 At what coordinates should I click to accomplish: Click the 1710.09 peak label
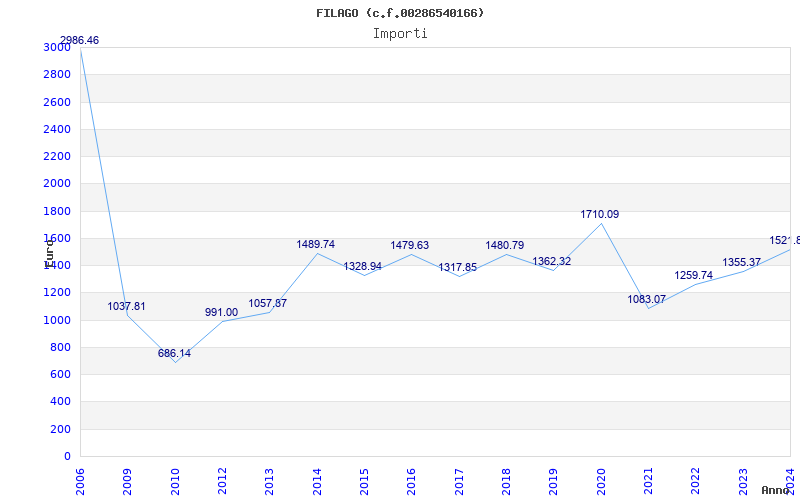point(599,214)
